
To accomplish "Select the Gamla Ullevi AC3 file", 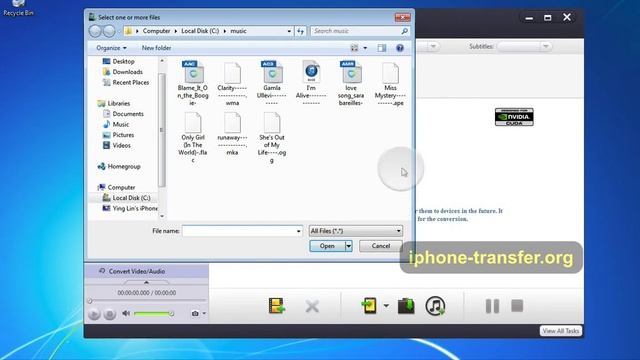I will point(272,83).
